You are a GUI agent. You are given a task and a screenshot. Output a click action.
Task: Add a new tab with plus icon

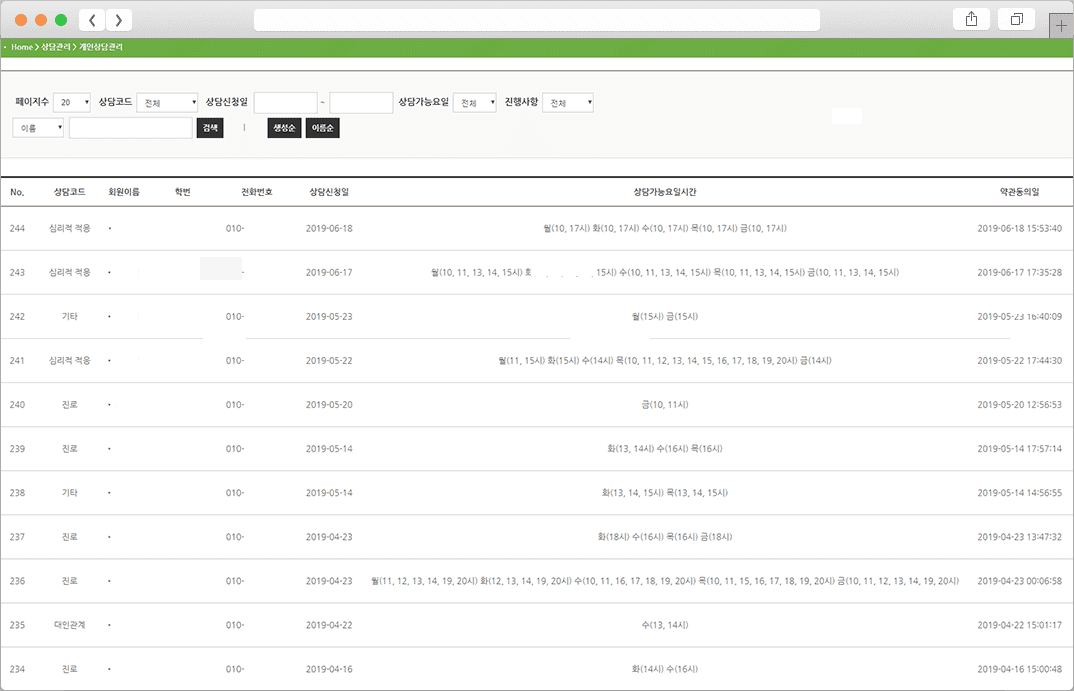[1061, 26]
